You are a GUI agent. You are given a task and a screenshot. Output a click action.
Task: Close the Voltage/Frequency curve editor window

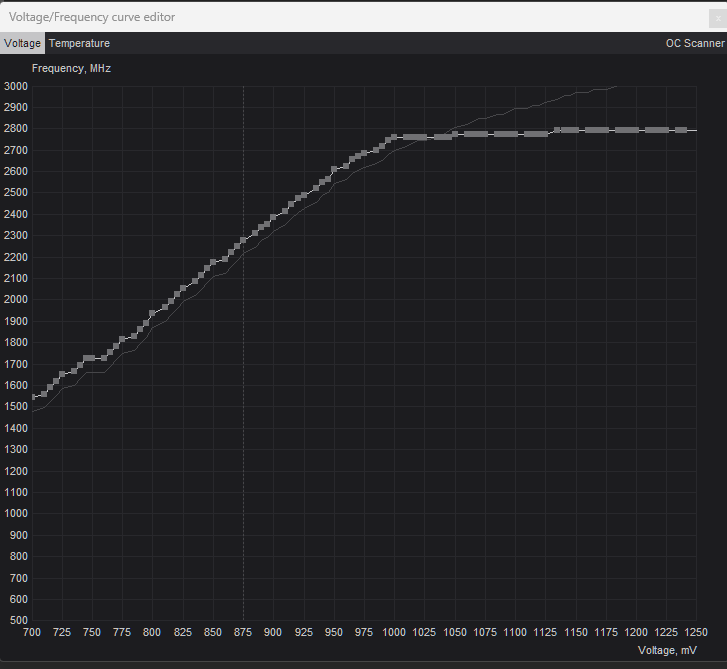point(713,17)
